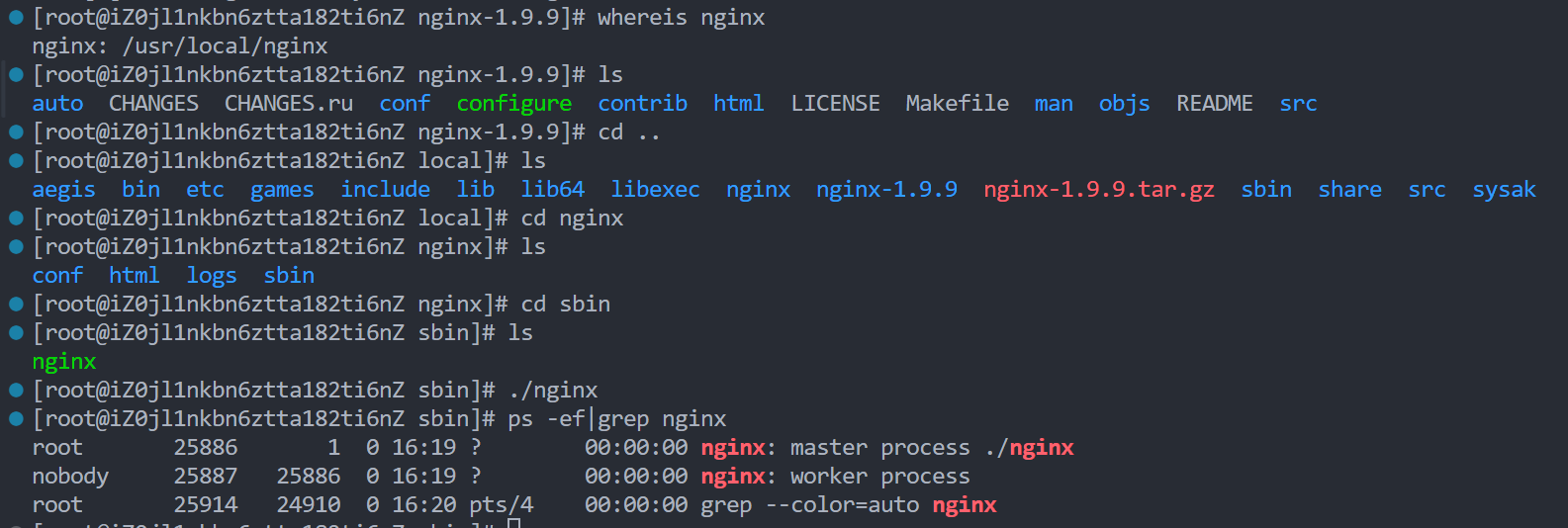The image size is (1568, 528).
Task: Click the user 'nobody' in process list
Action: tap(70, 477)
